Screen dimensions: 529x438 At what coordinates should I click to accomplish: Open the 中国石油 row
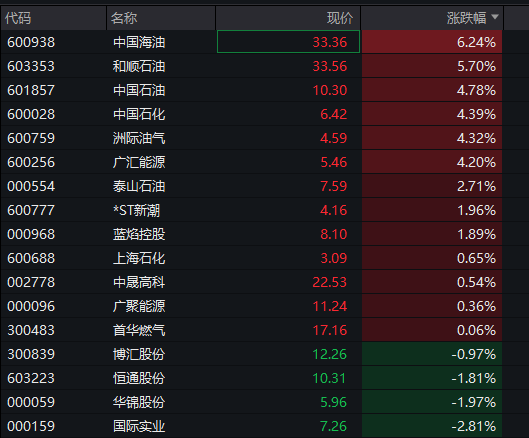139,90
